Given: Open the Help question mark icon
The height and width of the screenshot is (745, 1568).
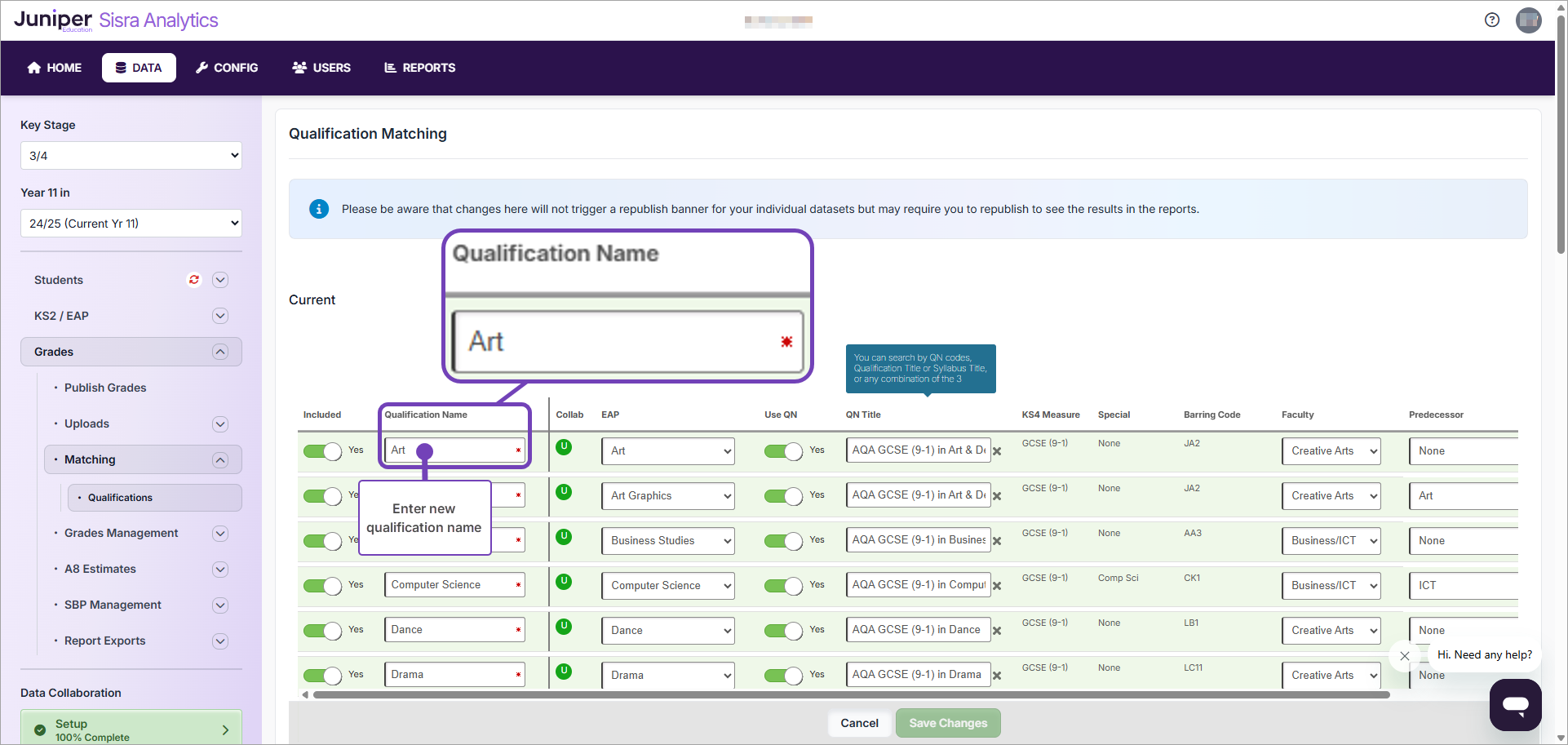Looking at the screenshot, I should 1492,20.
